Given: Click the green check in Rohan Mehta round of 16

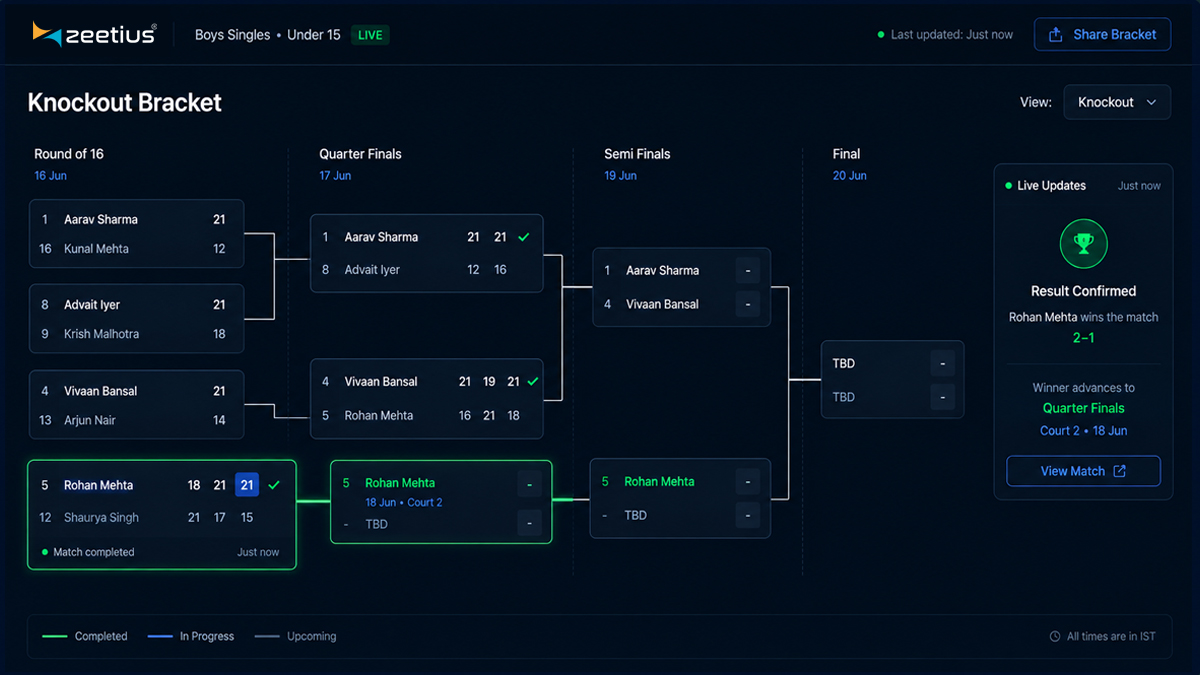Looking at the screenshot, I should coord(274,485).
